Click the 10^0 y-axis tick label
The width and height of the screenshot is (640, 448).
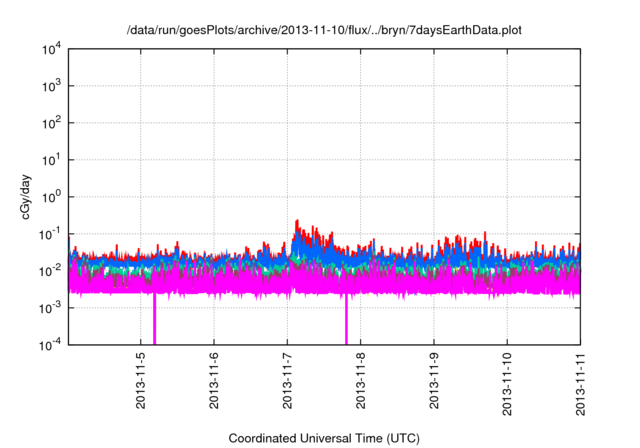[x=51, y=197]
